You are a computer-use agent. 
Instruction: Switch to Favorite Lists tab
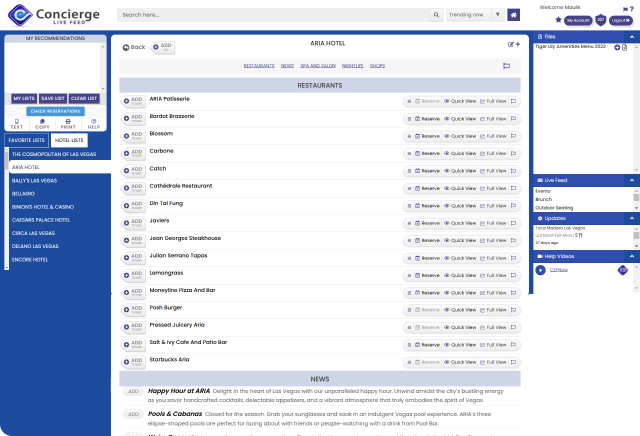coord(27,140)
